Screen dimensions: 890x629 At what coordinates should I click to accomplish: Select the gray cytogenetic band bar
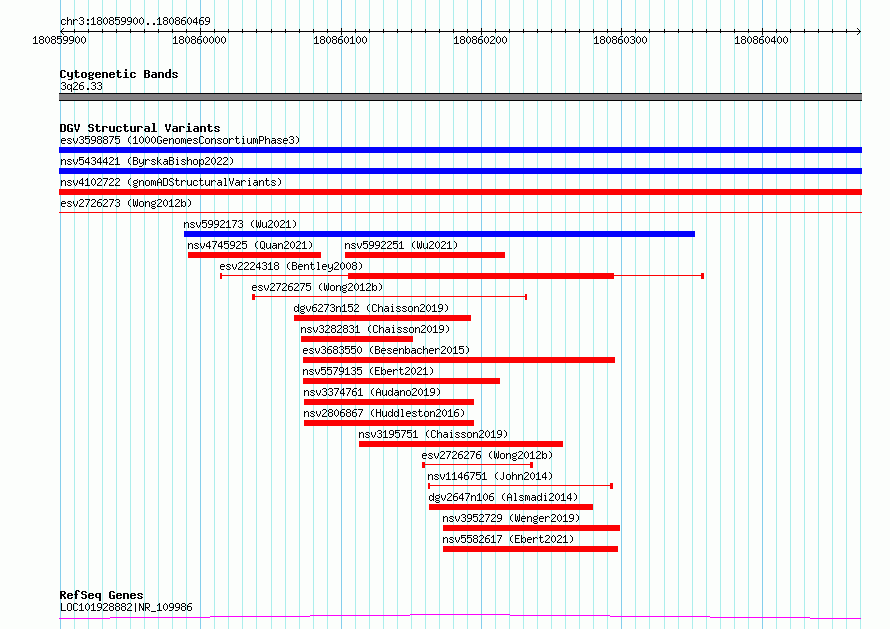[x=460, y=97]
